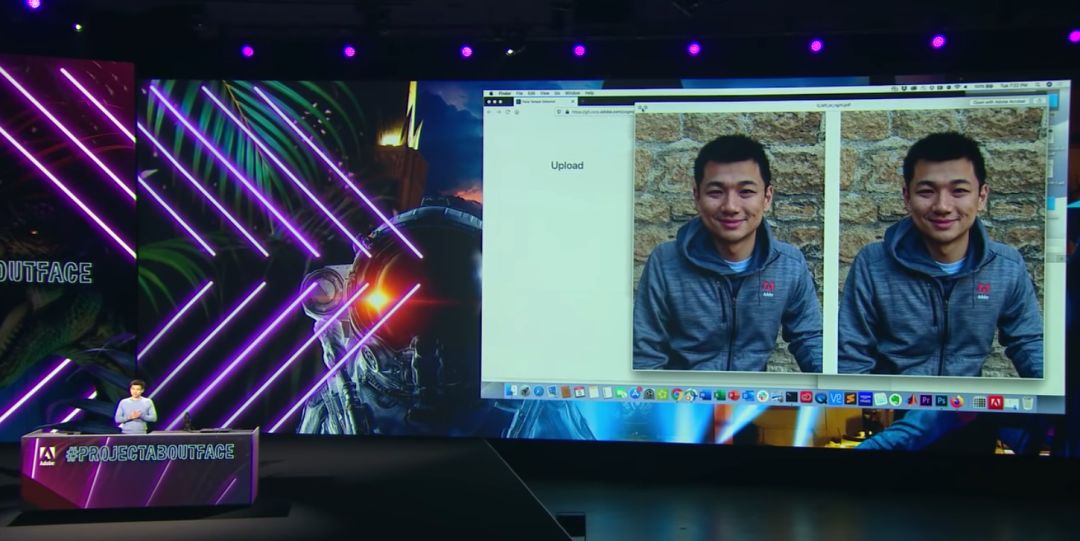Image resolution: width=1080 pixels, height=541 pixels.
Task: Click the browser back arrow
Action: [489, 112]
